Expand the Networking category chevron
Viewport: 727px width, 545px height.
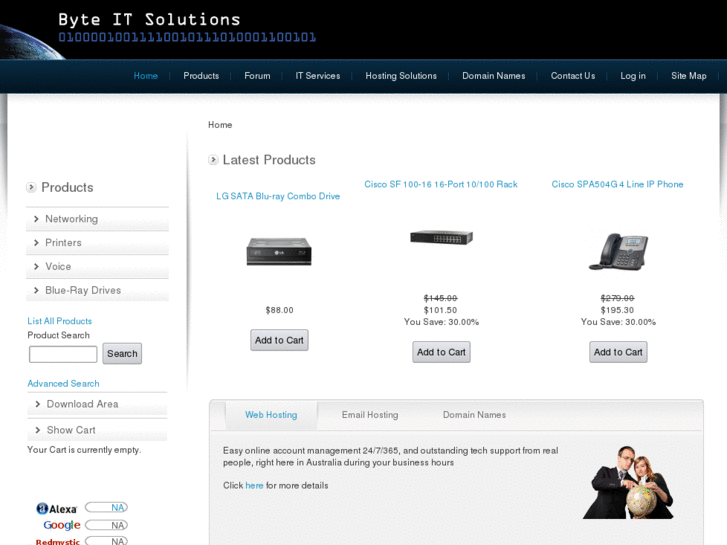pos(36,219)
